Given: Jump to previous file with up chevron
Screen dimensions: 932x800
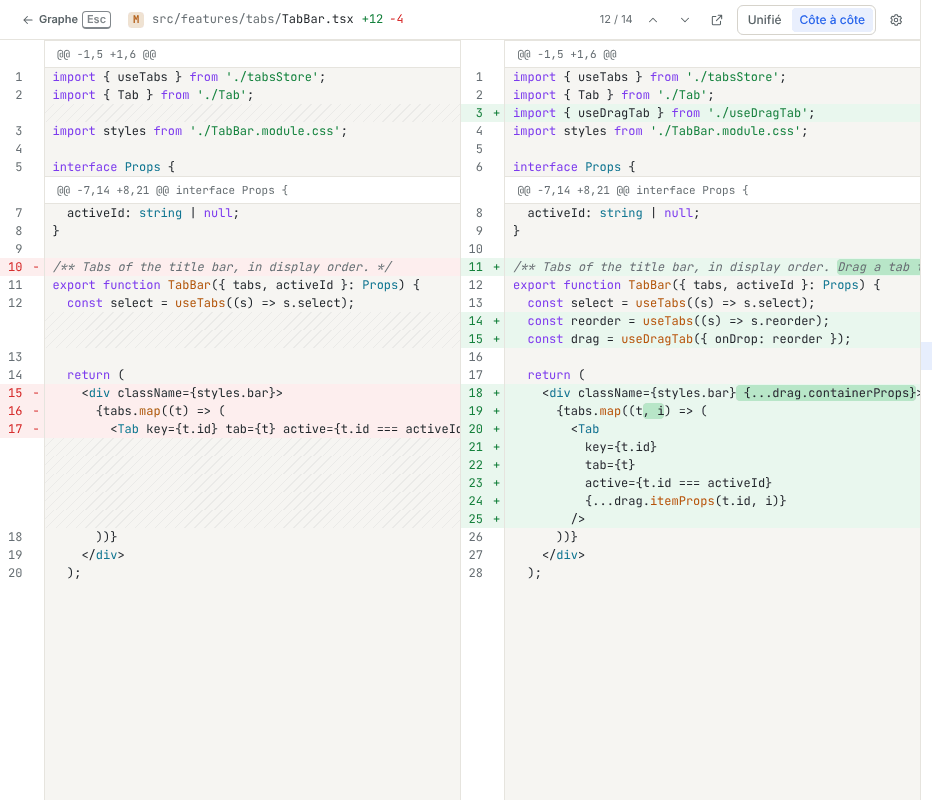Looking at the screenshot, I should (x=653, y=20).
